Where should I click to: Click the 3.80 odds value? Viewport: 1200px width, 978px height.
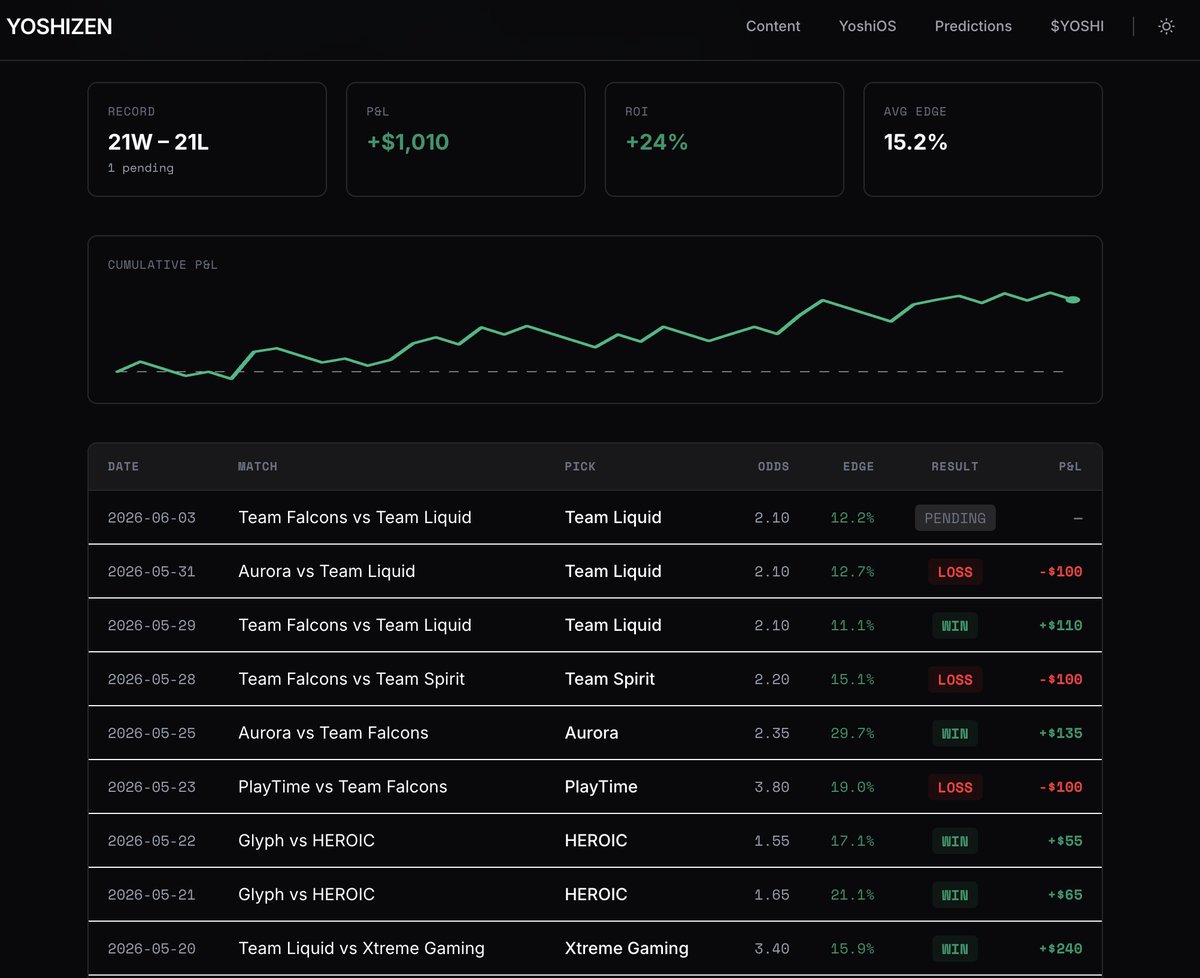click(772, 788)
